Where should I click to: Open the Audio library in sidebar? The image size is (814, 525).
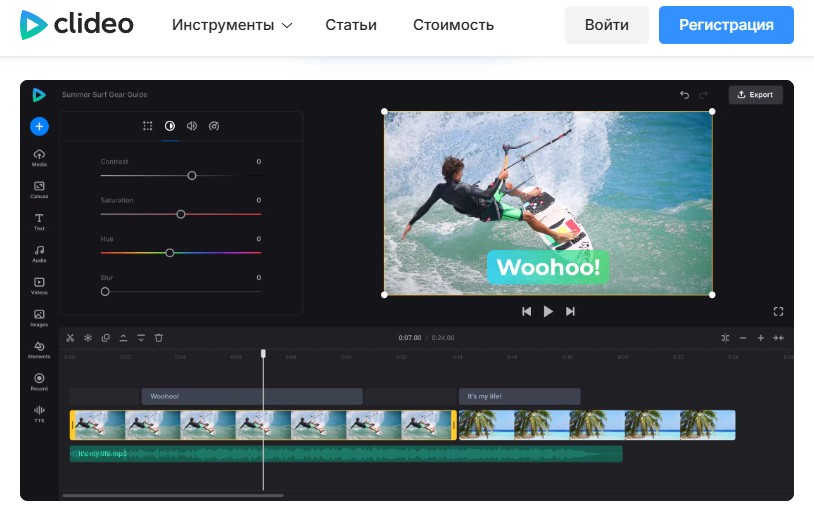(39, 253)
